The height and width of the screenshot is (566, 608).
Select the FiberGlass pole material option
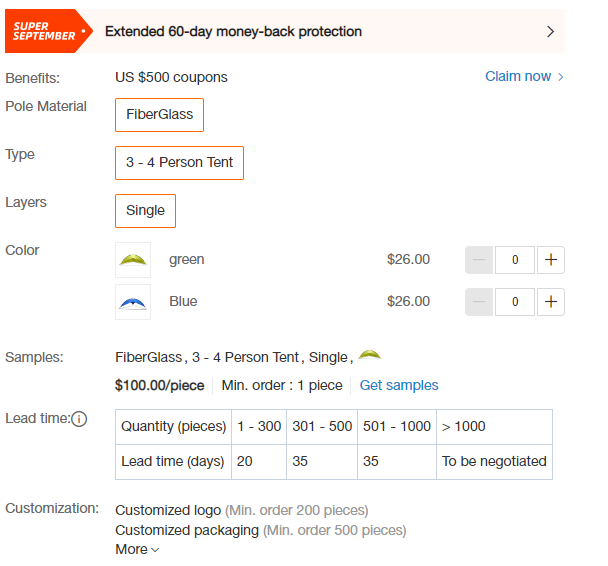point(159,115)
